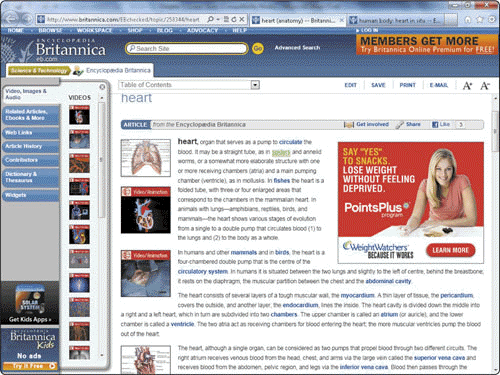Close the heart (anatomy) browser tab
500x375 pixels.
(341, 20)
